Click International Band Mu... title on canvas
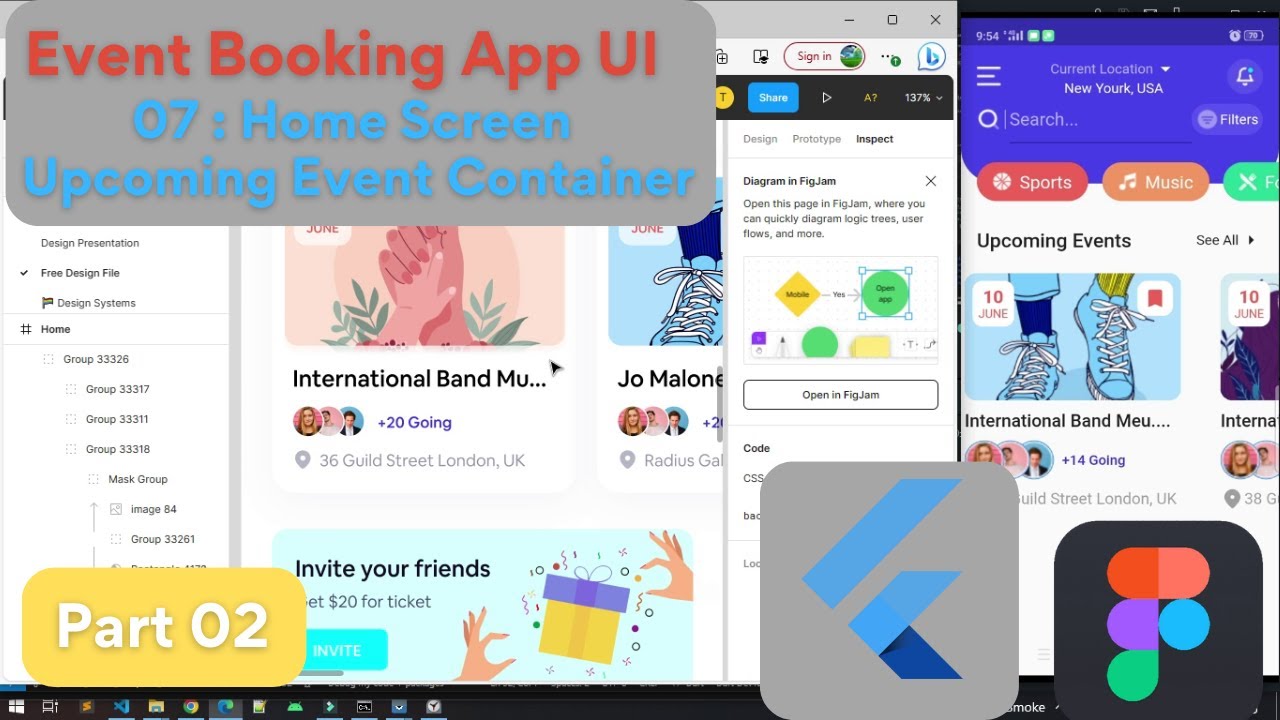Viewport: 1280px width, 720px height. [x=419, y=379]
